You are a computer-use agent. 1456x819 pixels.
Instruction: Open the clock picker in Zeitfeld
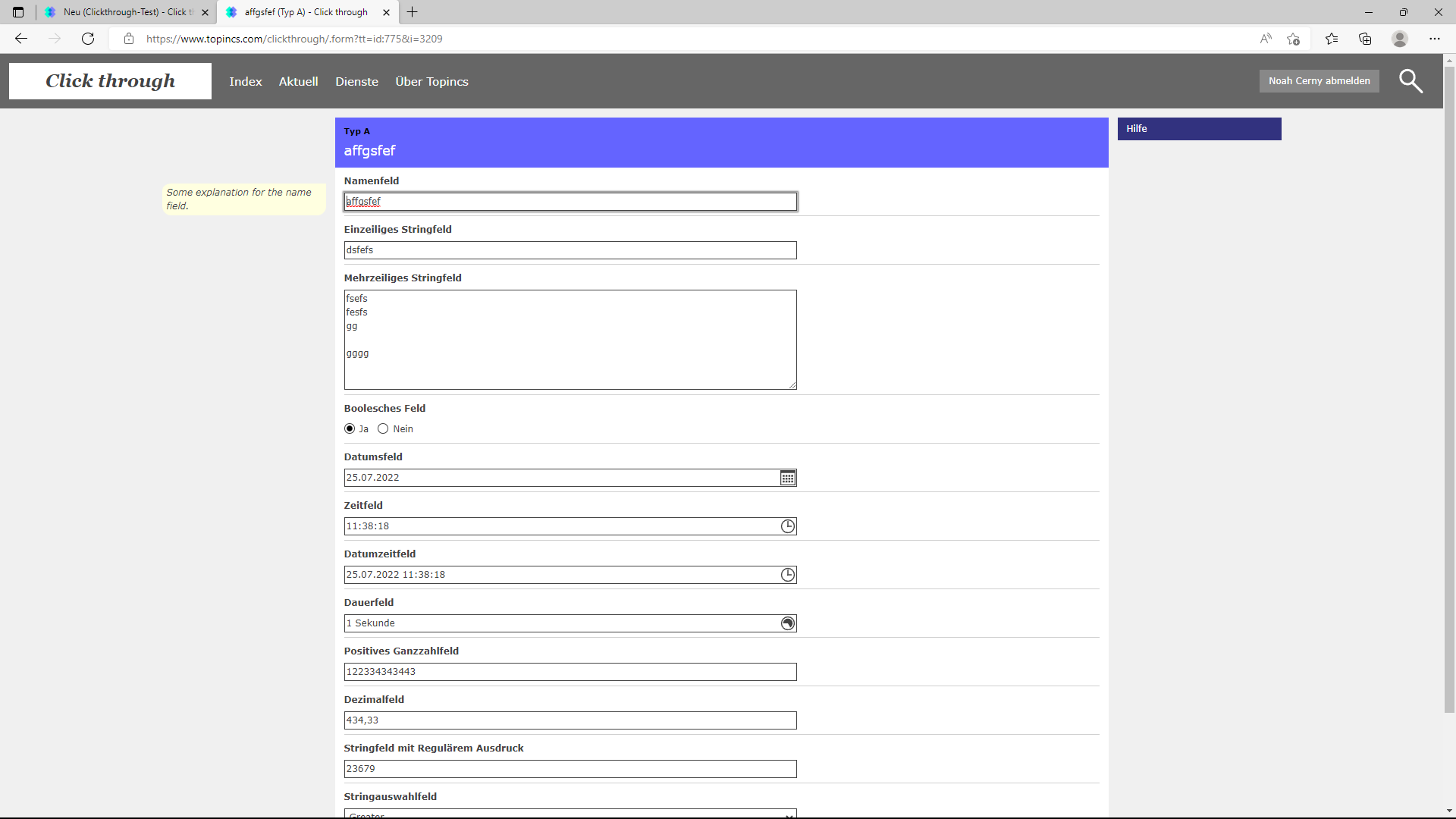coord(788,526)
